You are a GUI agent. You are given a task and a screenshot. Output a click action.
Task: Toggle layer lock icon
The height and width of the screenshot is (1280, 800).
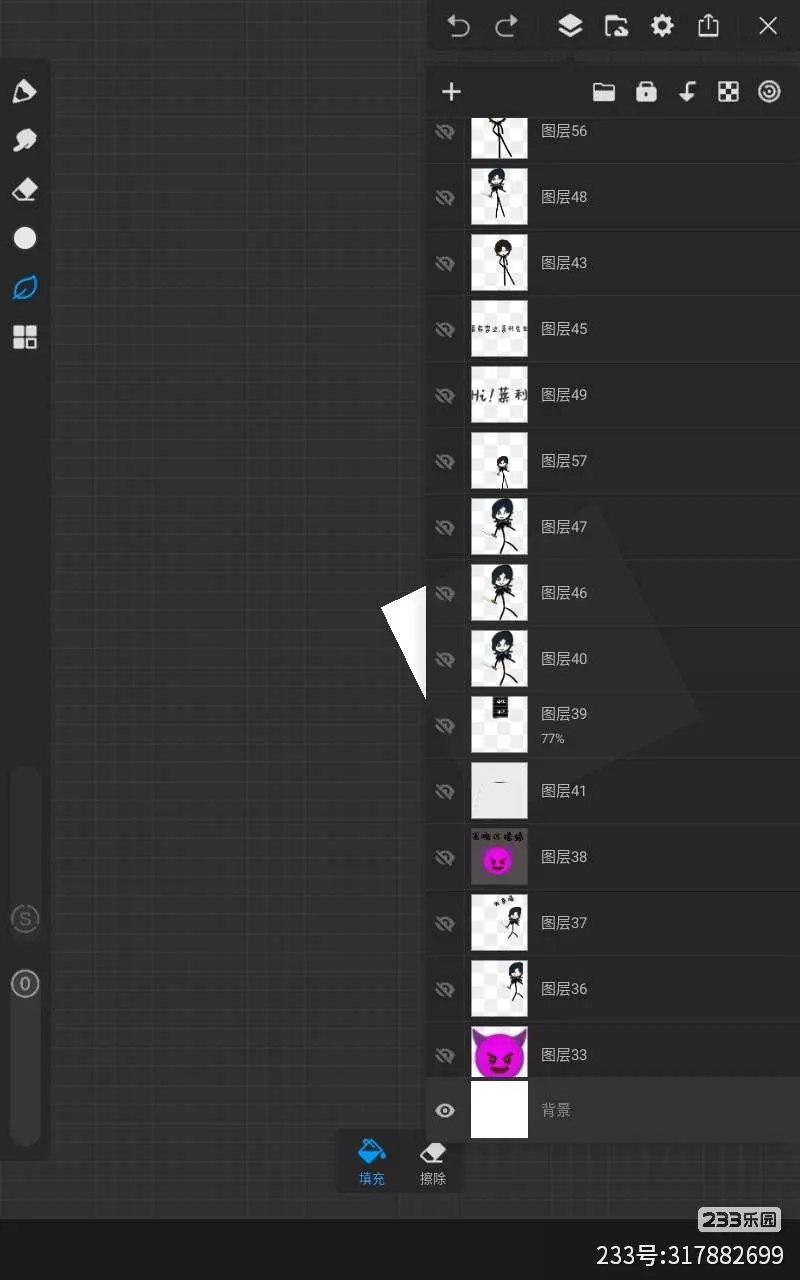coord(646,92)
